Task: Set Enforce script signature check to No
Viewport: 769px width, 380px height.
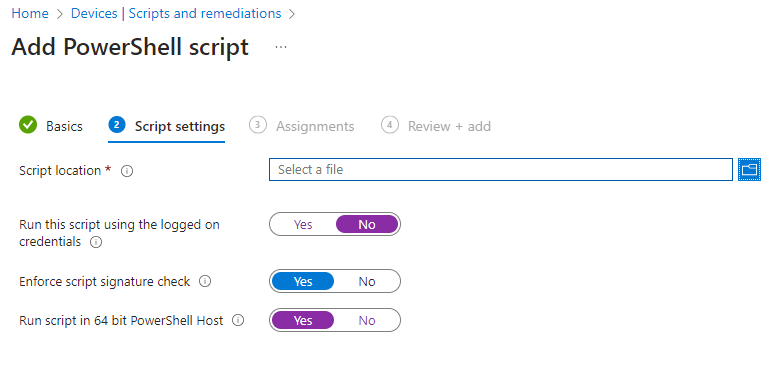Action: tap(367, 281)
